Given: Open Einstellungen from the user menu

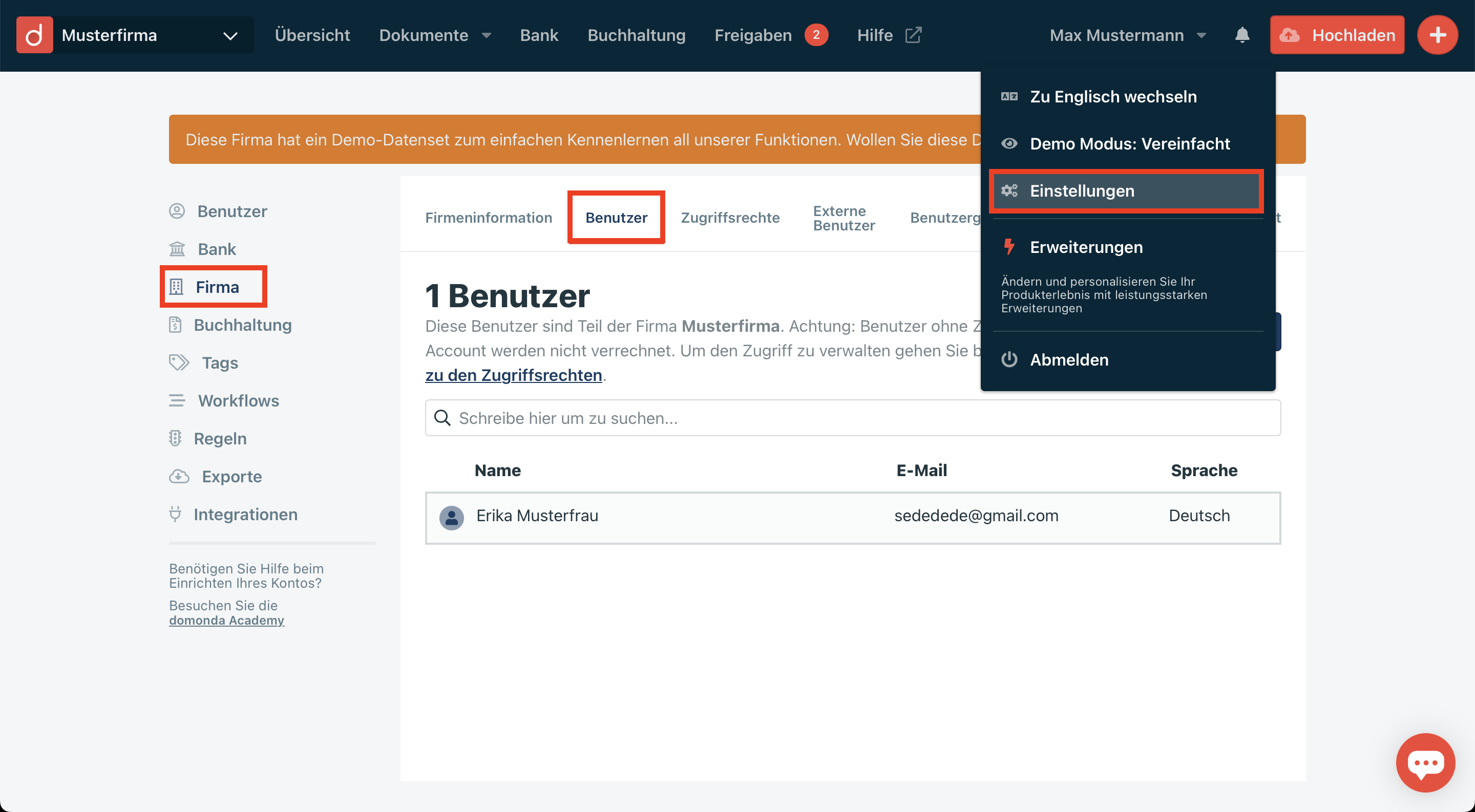Looking at the screenshot, I should tap(1126, 190).
